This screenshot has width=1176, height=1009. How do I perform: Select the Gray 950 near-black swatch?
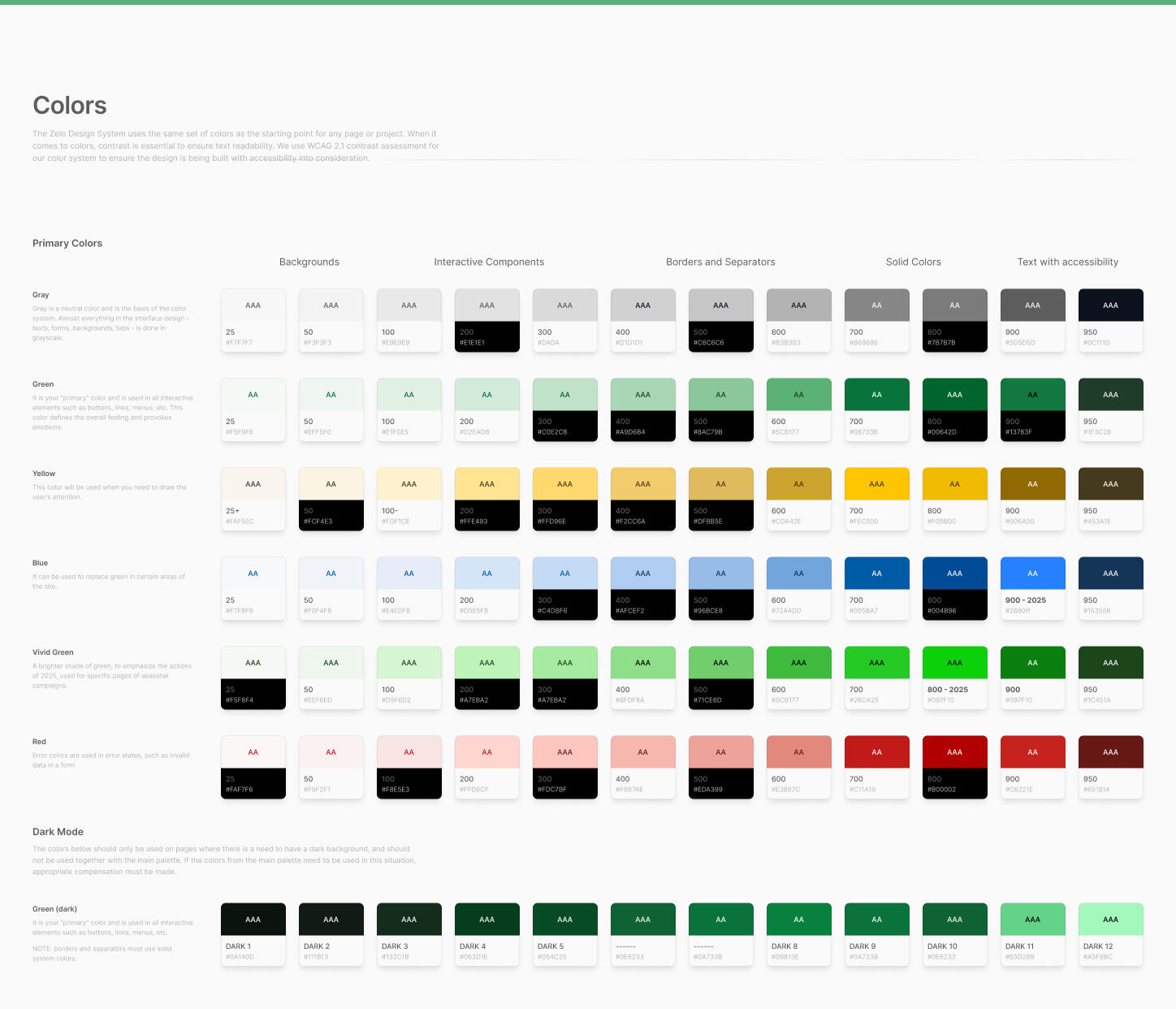tap(1111, 320)
